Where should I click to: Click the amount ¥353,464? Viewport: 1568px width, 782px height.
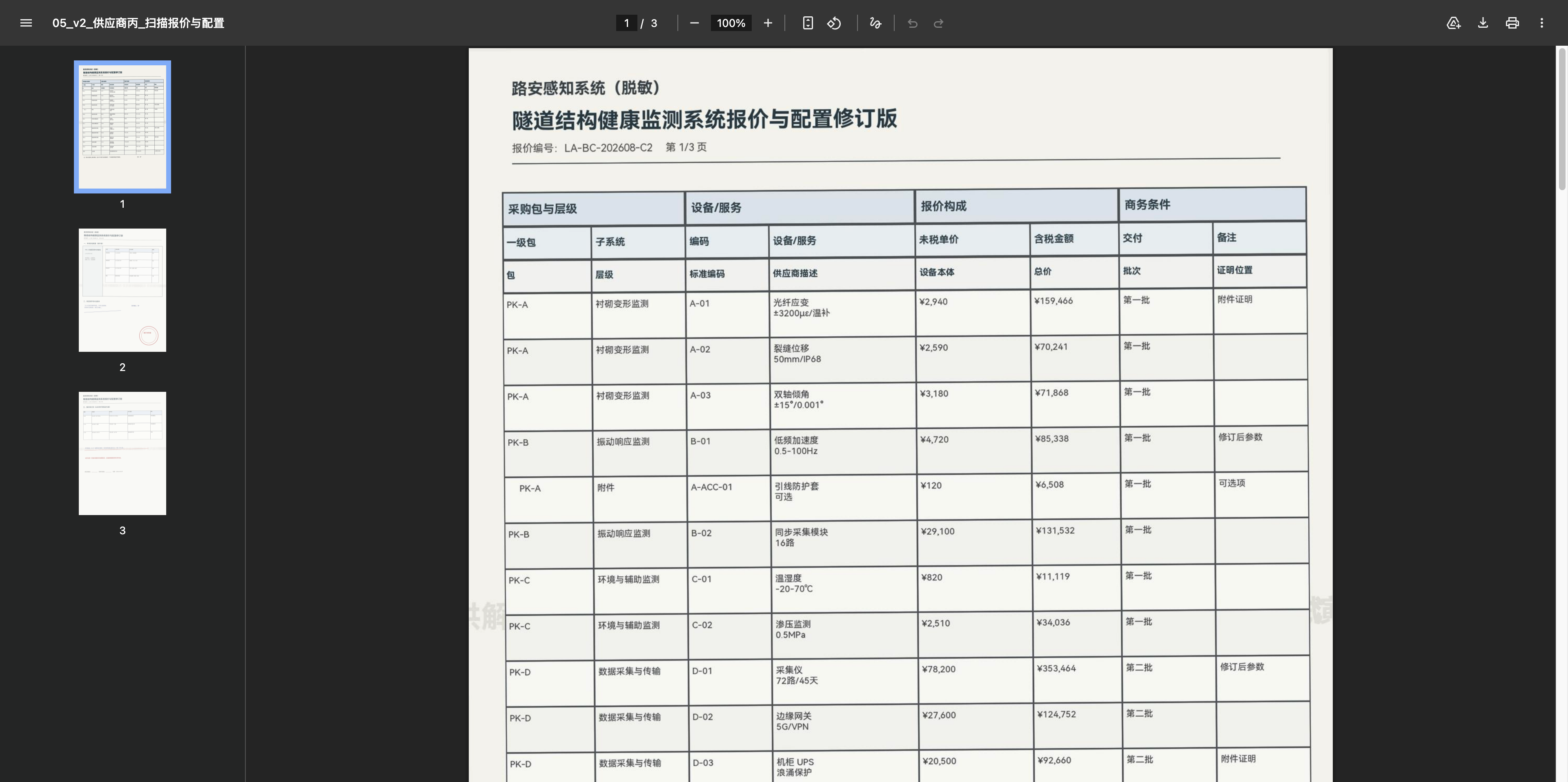point(1057,668)
